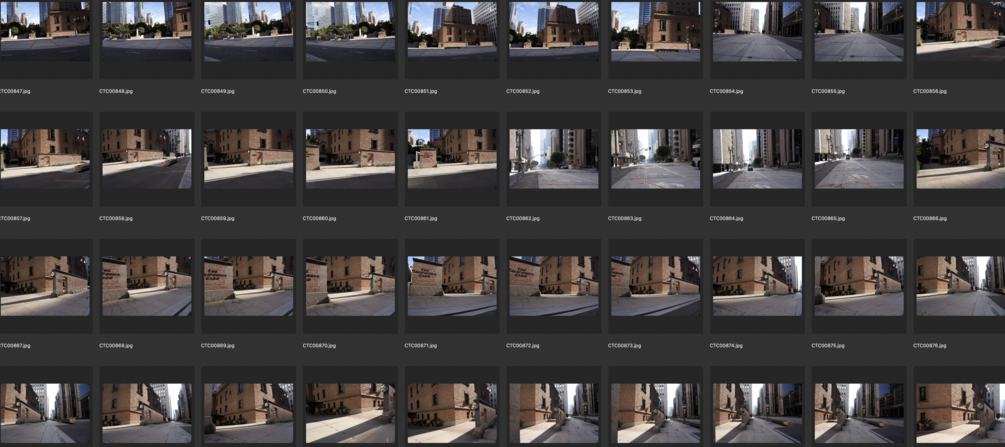Select the CTC00875.jpg thumbnail image
Image resolution: width=1005 pixels, height=447 pixels.
click(859, 286)
